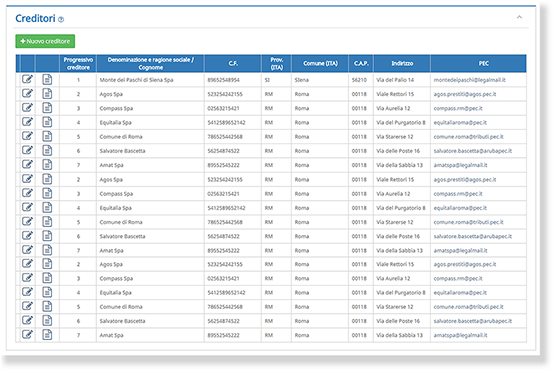Edit the Monte dei Paschi di Siena row
The image size is (555, 371).
(28, 79)
